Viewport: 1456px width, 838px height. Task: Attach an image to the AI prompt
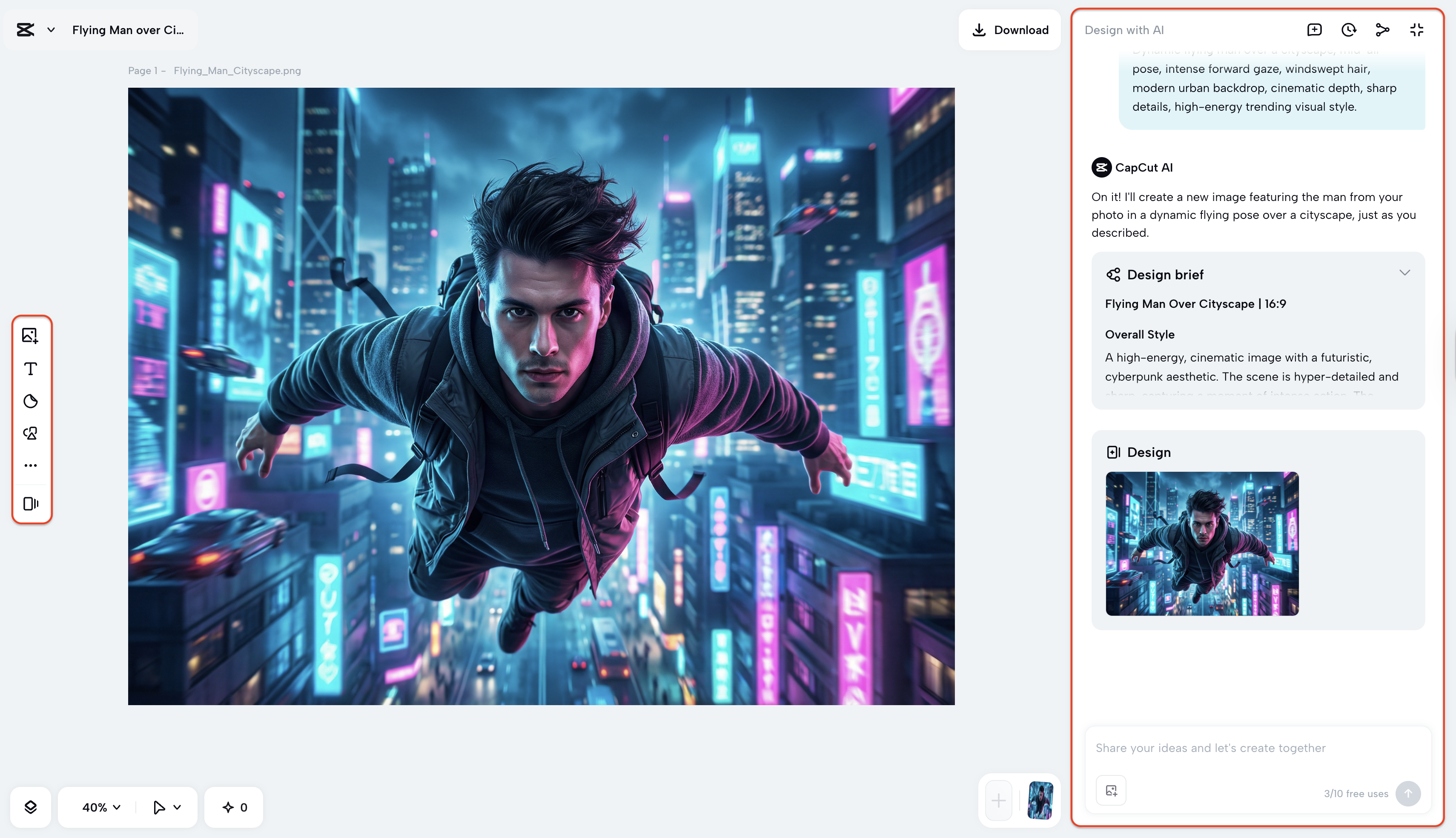click(x=1111, y=791)
